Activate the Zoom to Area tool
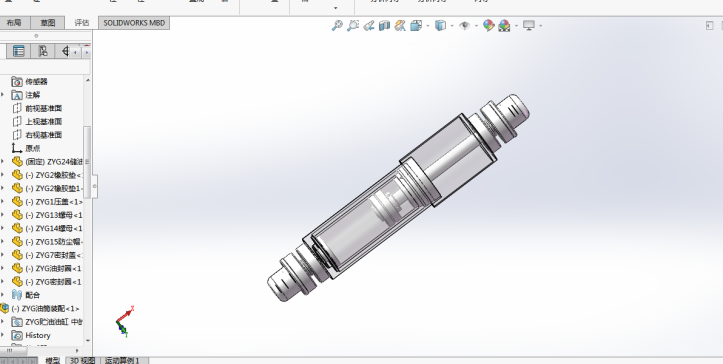 (x=353, y=26)
